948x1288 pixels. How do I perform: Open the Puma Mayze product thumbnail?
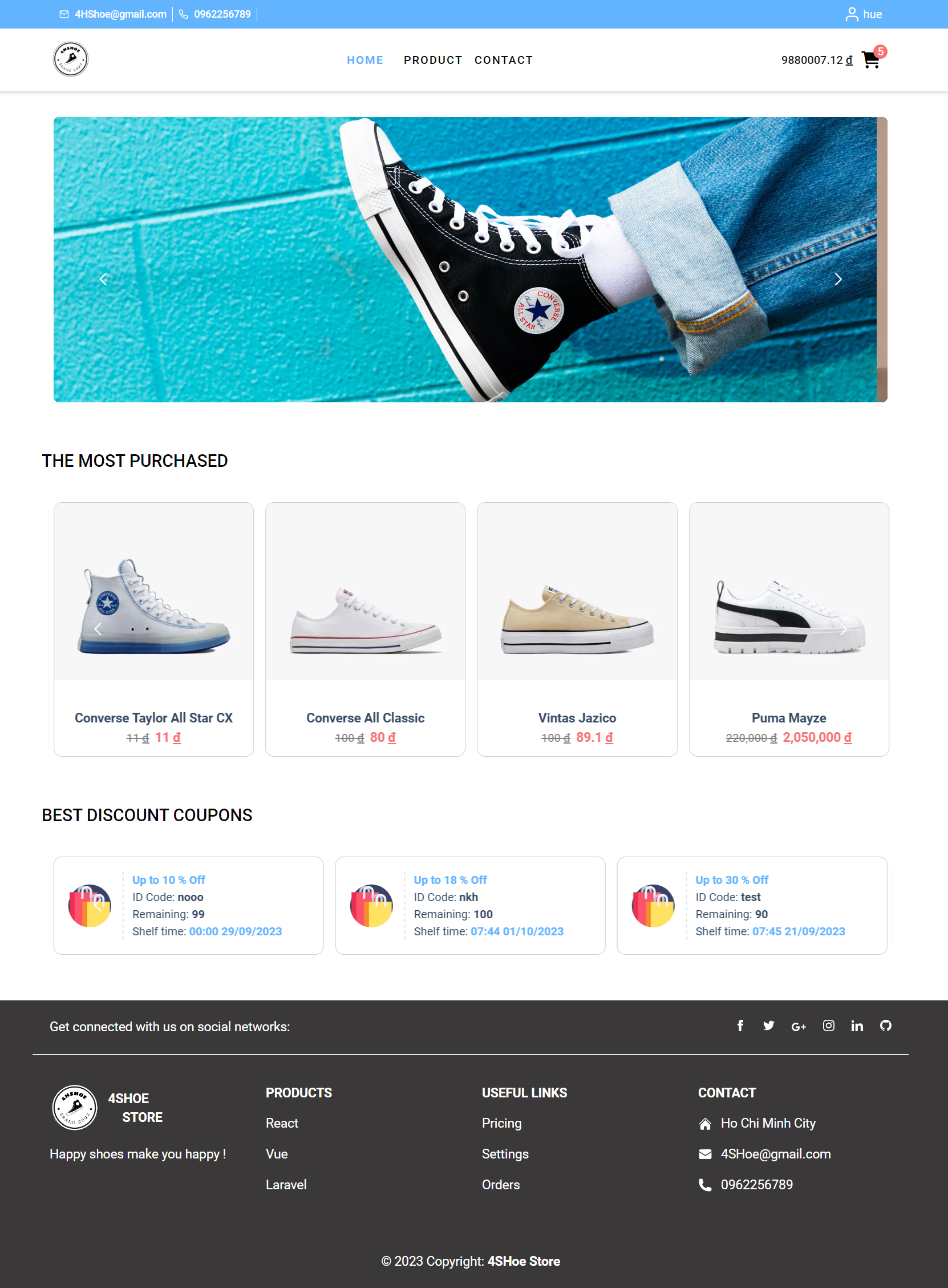click(x=789, y=592)
